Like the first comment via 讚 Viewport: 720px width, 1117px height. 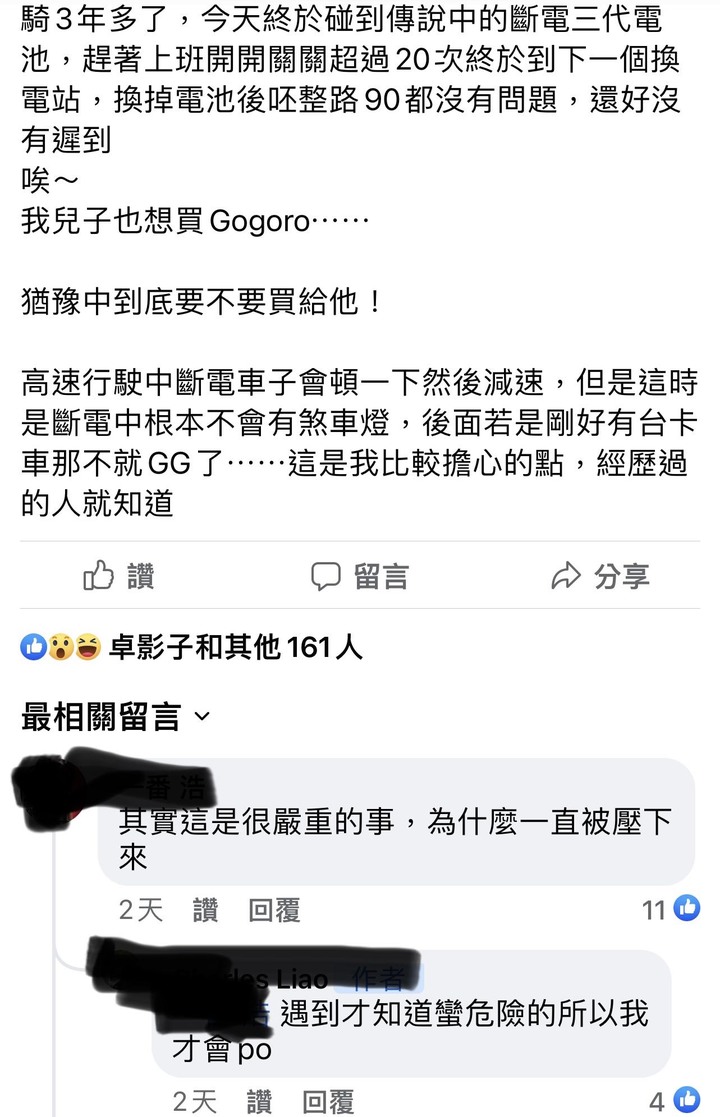pos(205,910)
